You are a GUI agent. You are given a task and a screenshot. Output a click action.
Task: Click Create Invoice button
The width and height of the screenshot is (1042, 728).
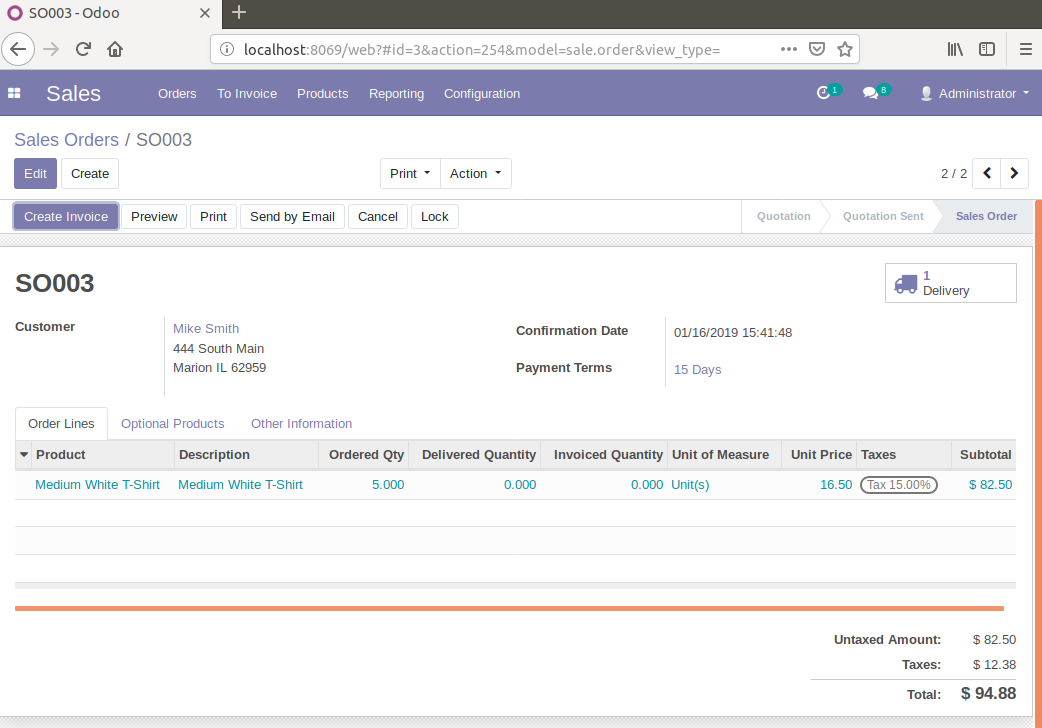tap(66, 217)
